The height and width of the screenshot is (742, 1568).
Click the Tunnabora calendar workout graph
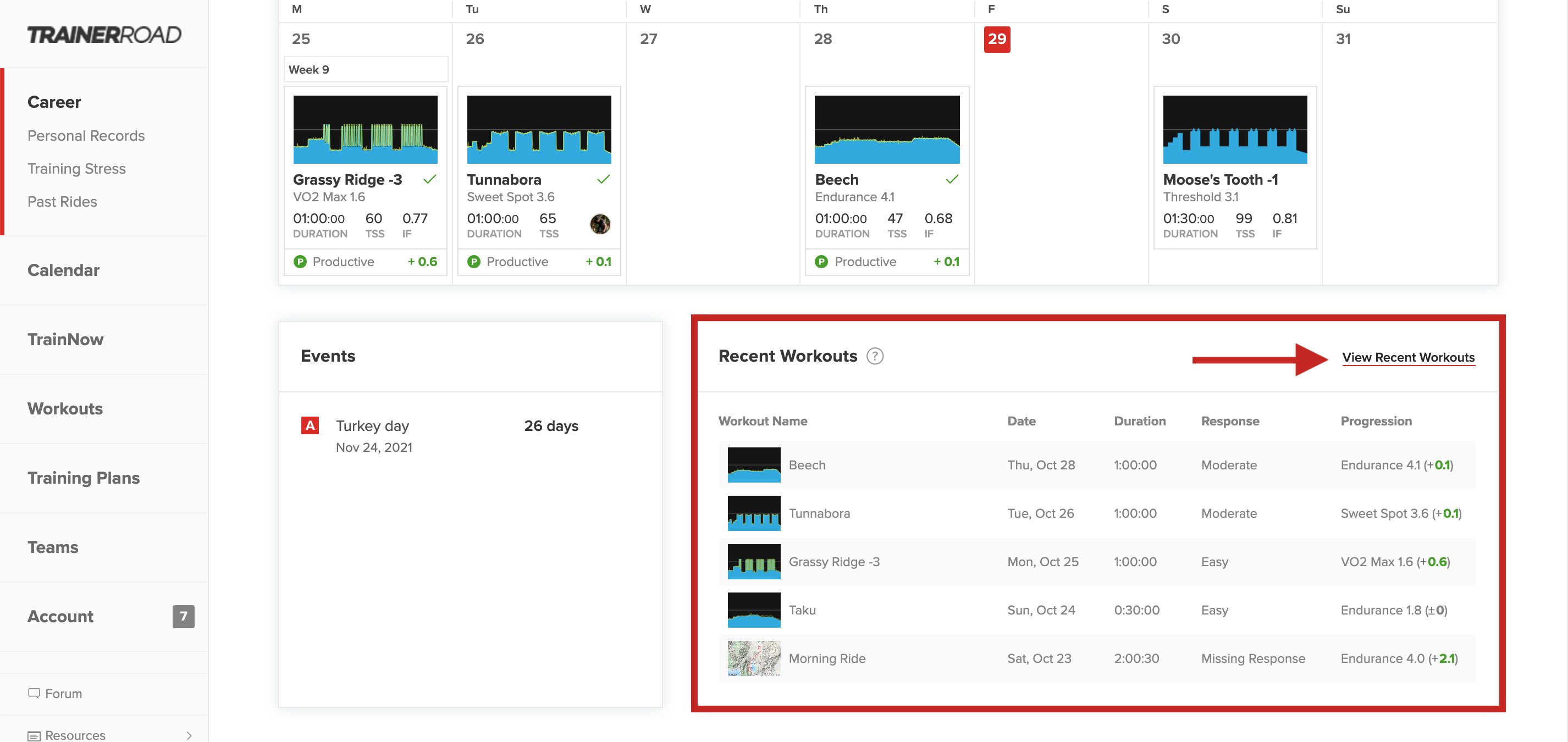tap(539, 129)
